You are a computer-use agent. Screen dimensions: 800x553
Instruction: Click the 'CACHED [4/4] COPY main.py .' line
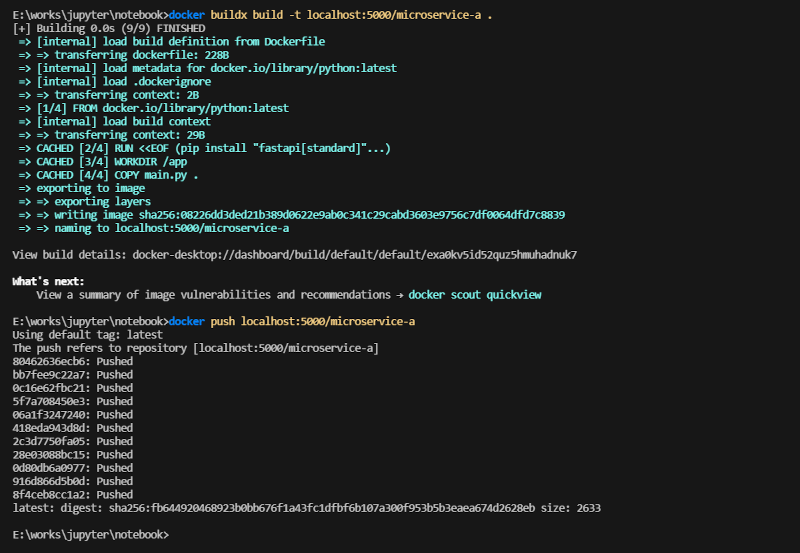[x=108, y=174]
